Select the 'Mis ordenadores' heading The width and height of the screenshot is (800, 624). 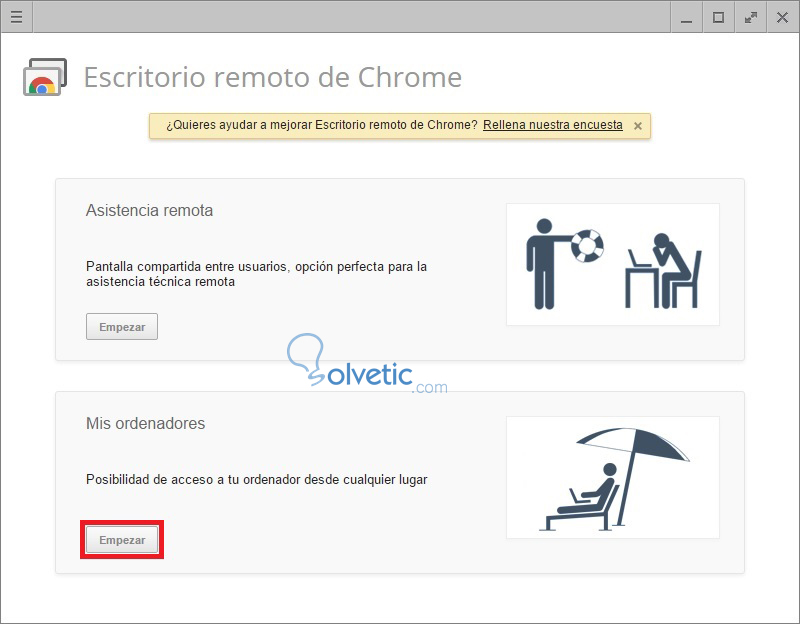pos(145,423)
